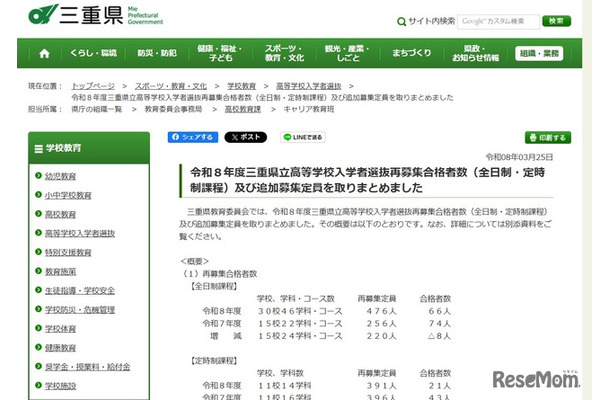Open くらし・環境 menu
The width and height of the screenshot is (610, 400).
point(93,53)
